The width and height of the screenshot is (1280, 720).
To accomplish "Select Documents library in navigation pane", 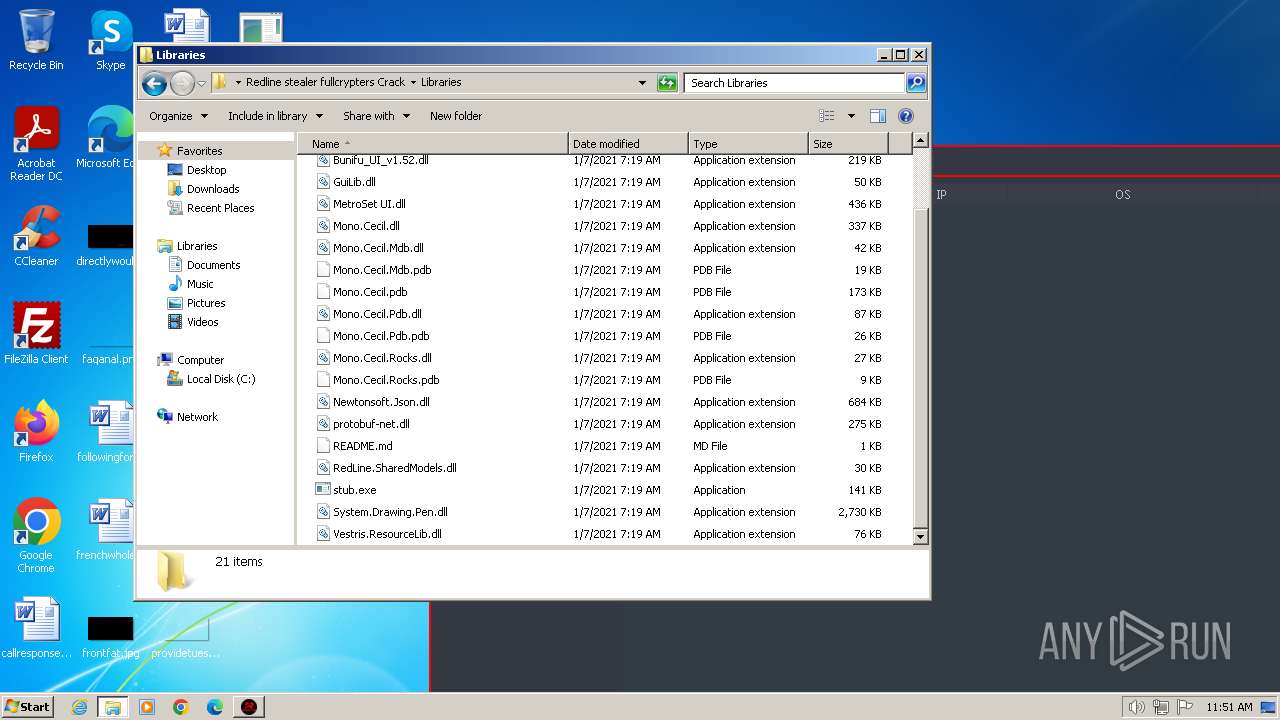I will (213, 265).
